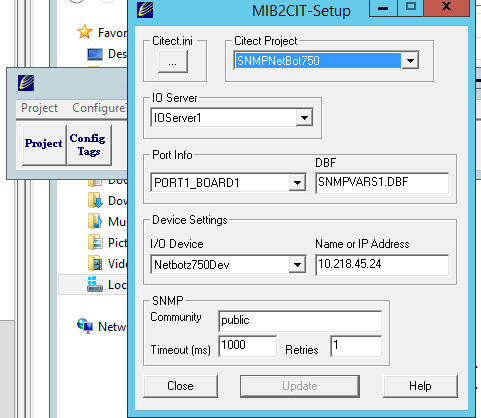Click the Citect.ini browse button

(x=173, y=61)
